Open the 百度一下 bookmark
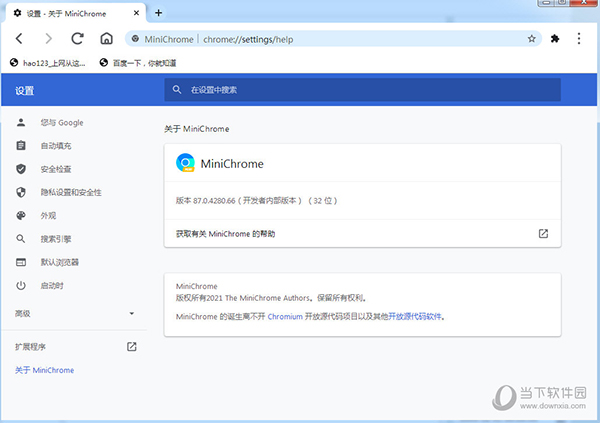The height and width of the screenshot is (423, 600). [x=138, y=63]
